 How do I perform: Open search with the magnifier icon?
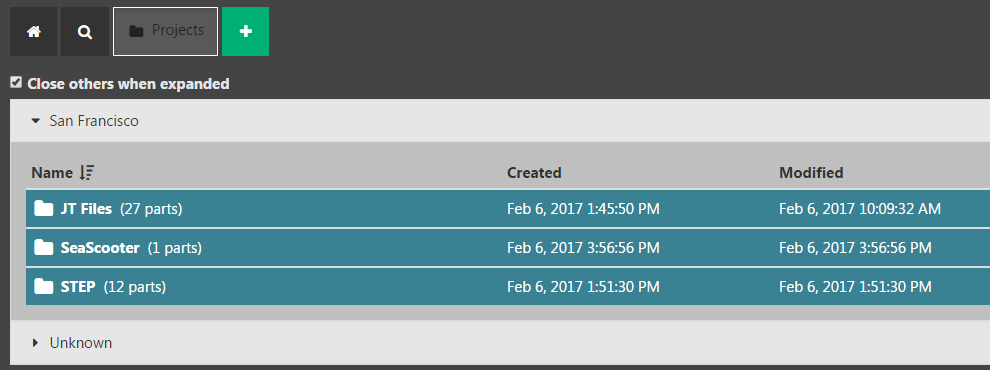(x=85, y=32)
